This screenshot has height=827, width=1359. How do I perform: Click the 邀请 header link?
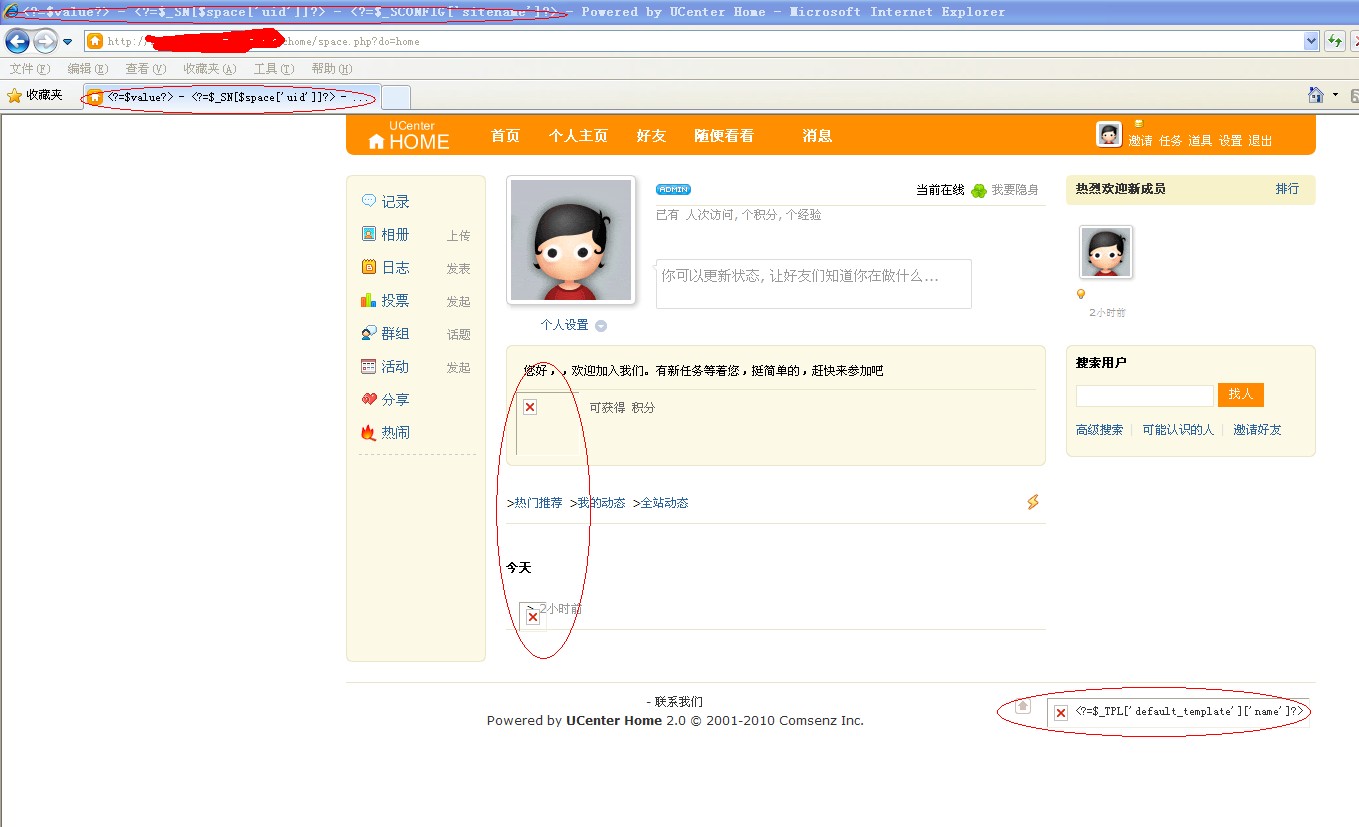coord(1140,141)
